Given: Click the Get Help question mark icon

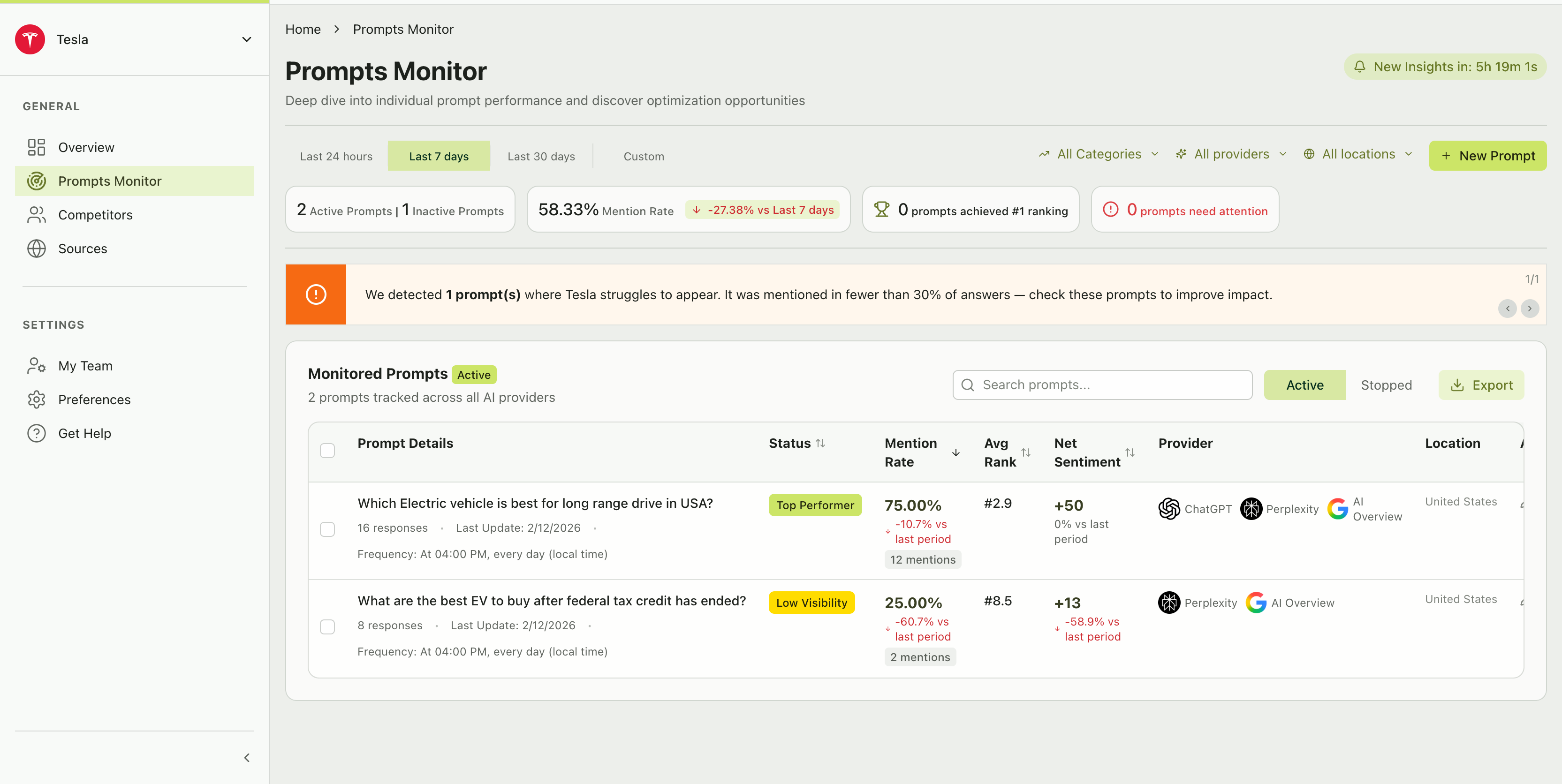Looking at the screenshot, I should tap(36, 433).
